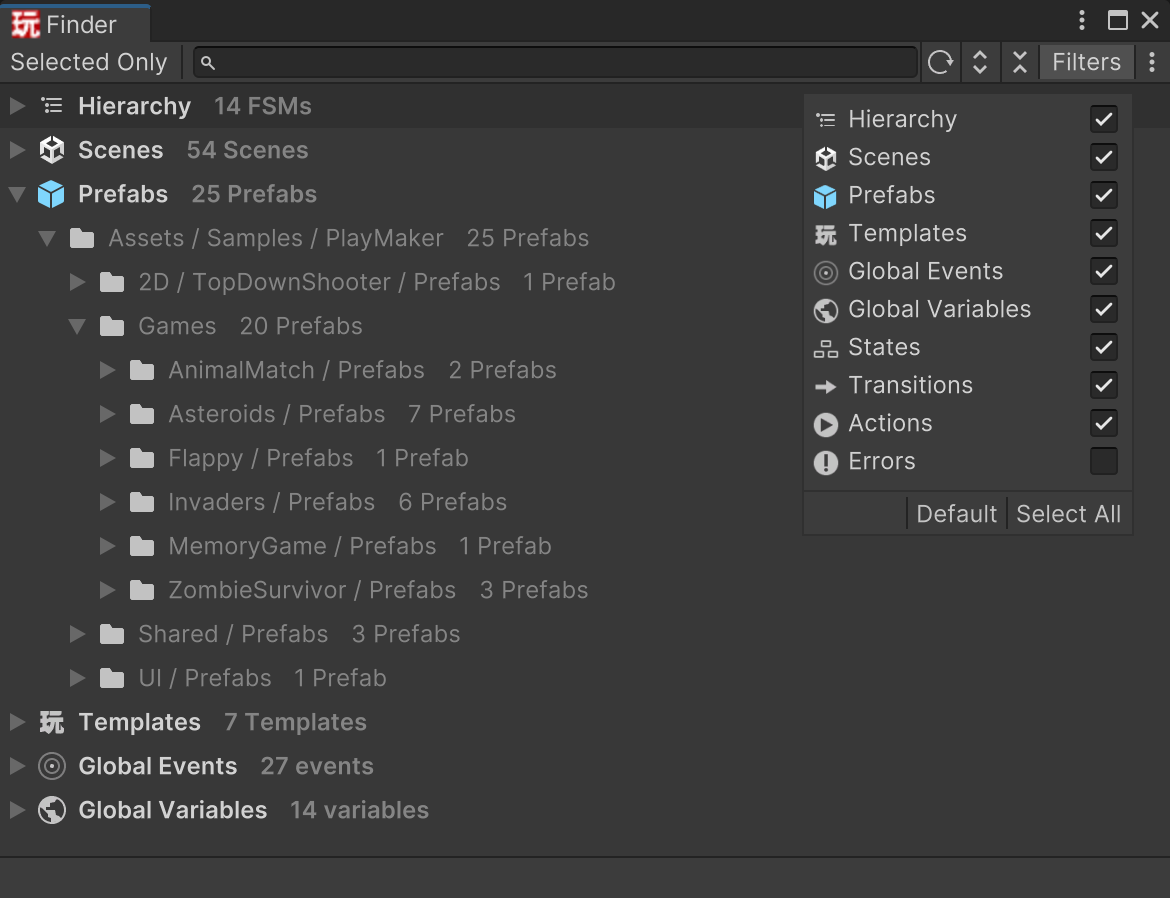
Task: Toggle the Global Events filter checkbox
Action: (1104, 272)
